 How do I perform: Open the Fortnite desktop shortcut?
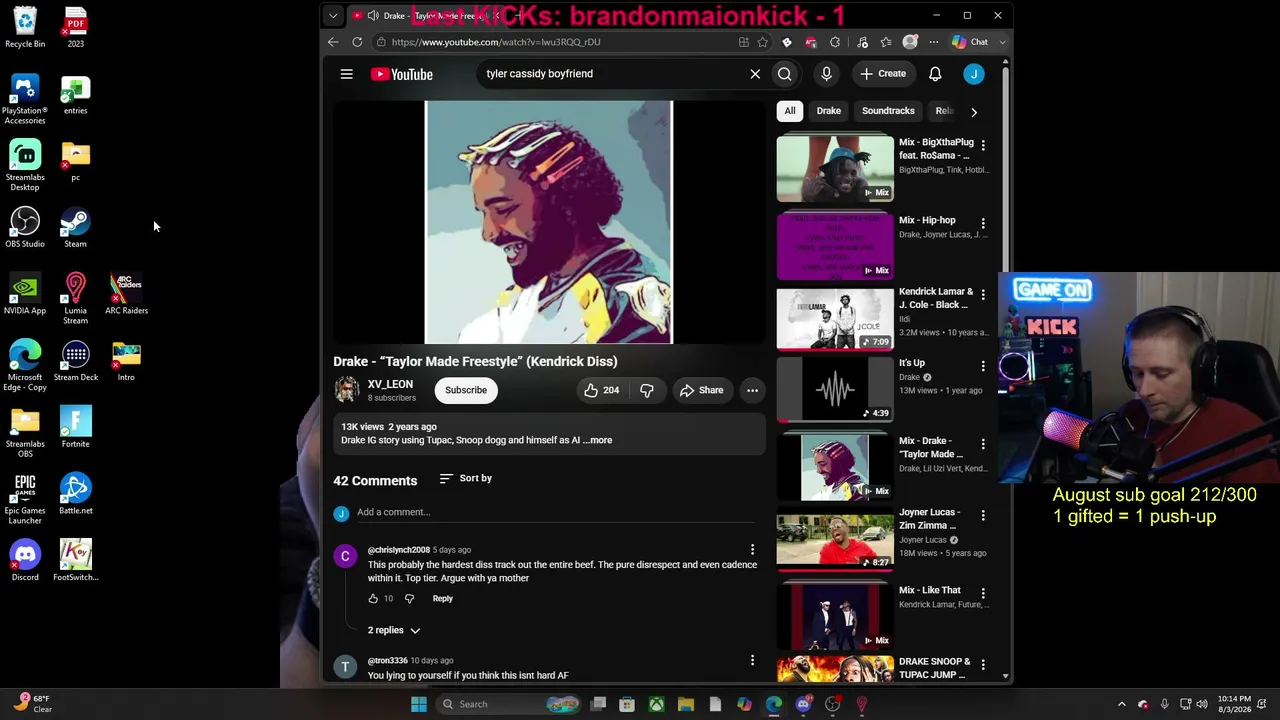point(75,427)
